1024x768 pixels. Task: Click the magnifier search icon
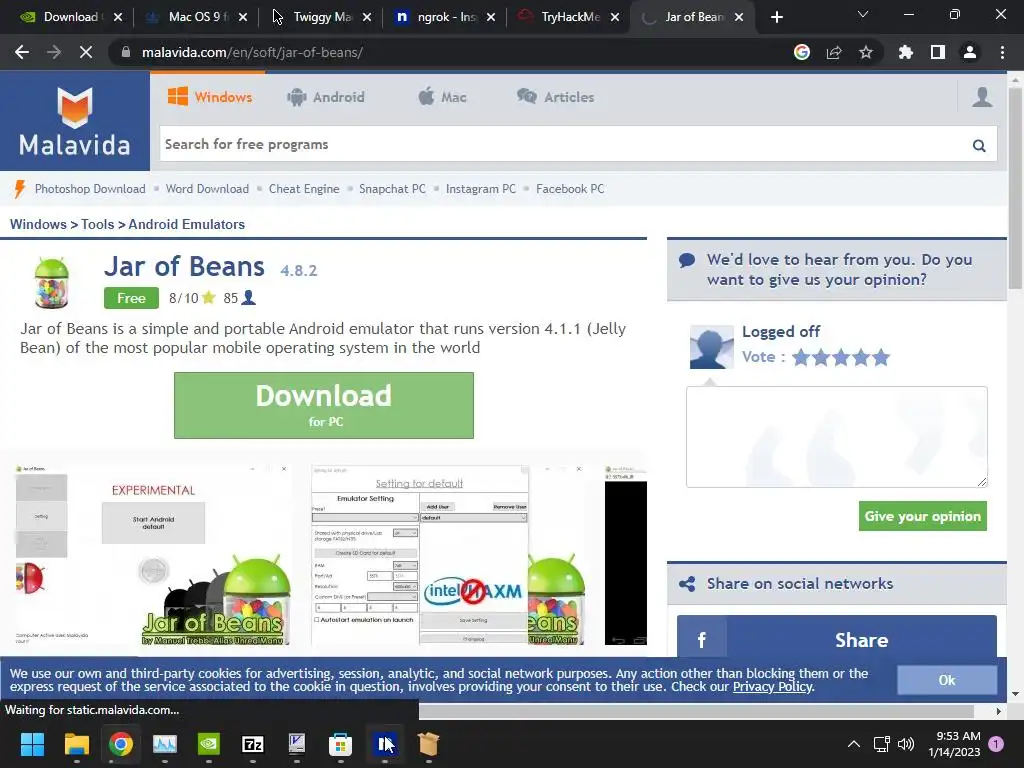point(979,145)
